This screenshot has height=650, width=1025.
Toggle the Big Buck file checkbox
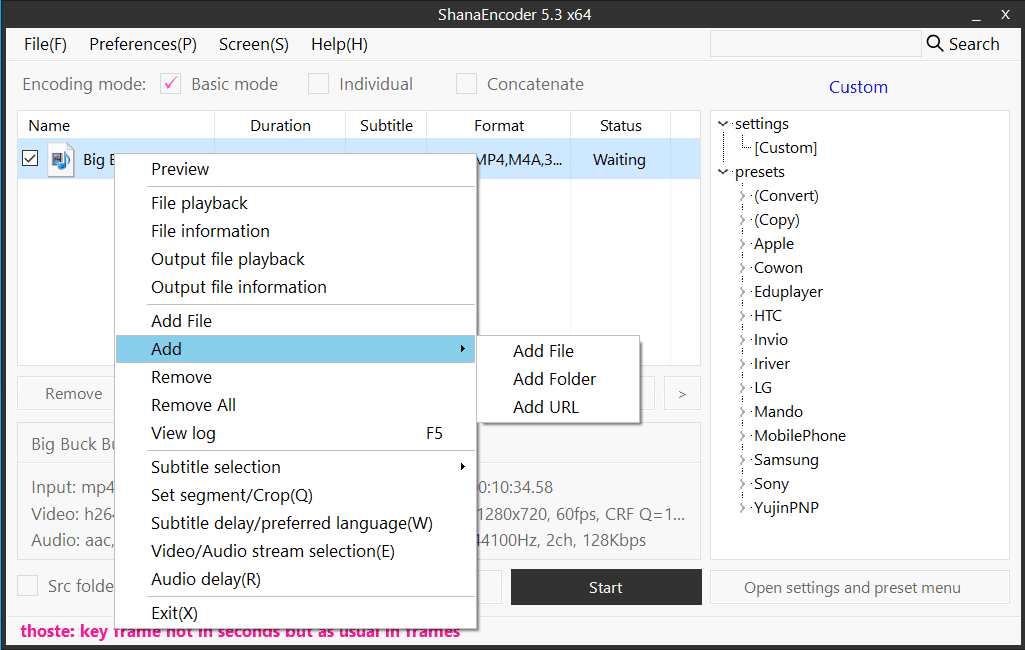coord(30,159)
